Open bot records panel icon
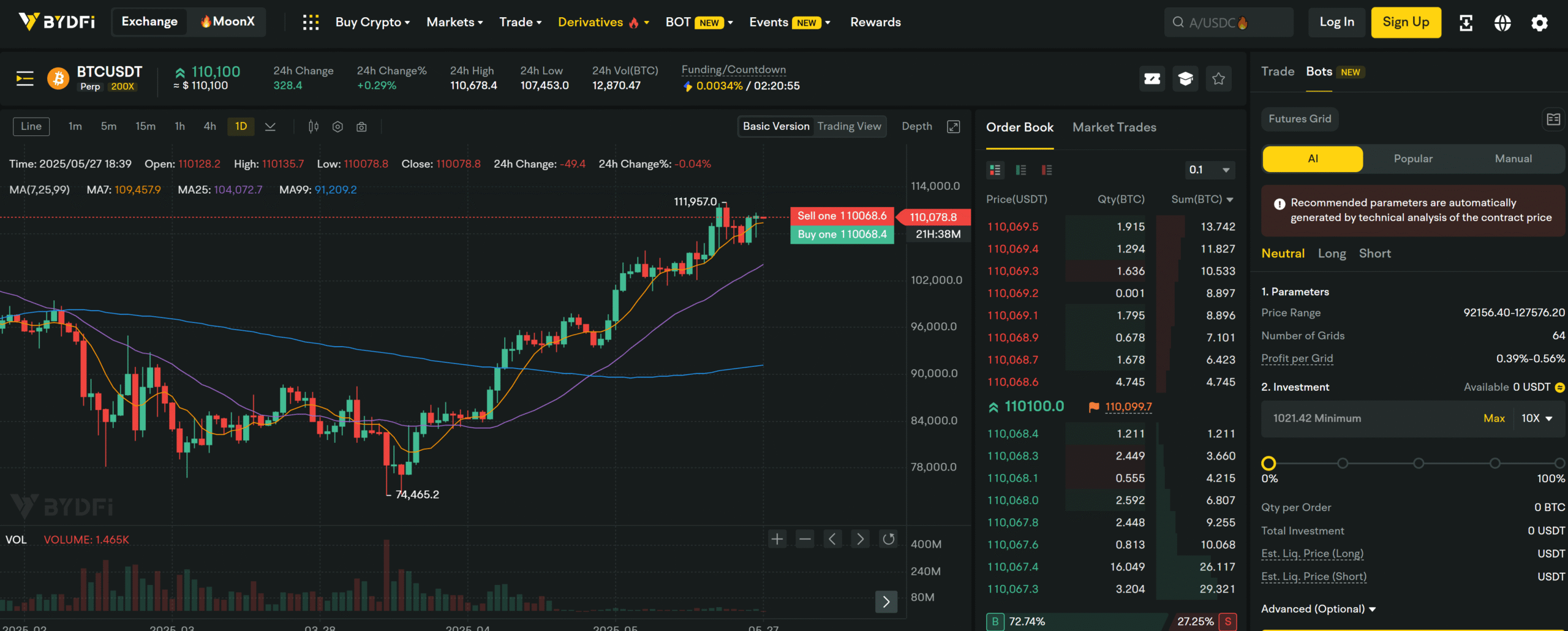This screenshot has width=1568, height=631. click(x=1553, y=119)
